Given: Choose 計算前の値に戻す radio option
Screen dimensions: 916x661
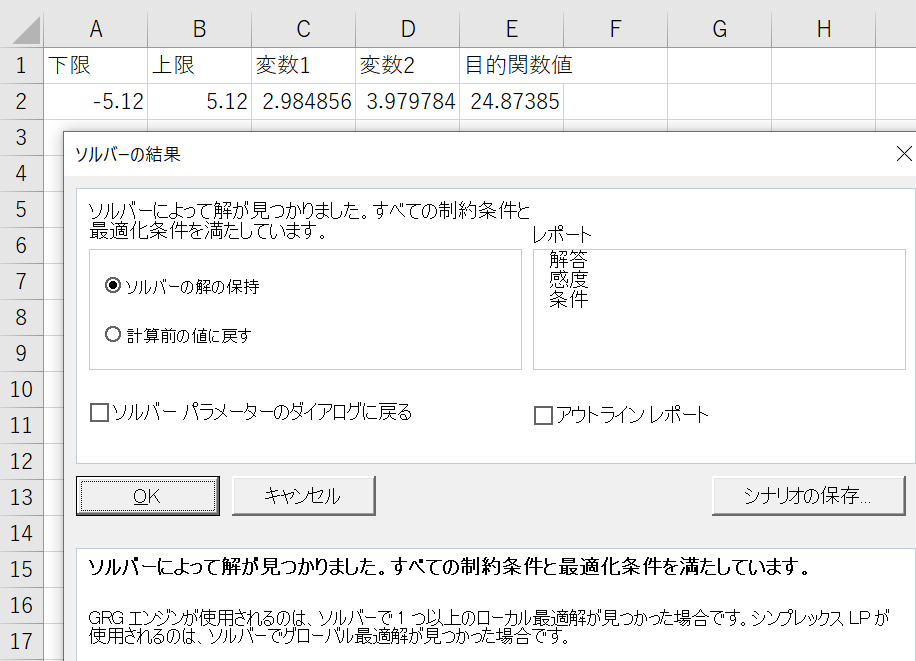Looking at the screenshot, I should pos(113,335).
